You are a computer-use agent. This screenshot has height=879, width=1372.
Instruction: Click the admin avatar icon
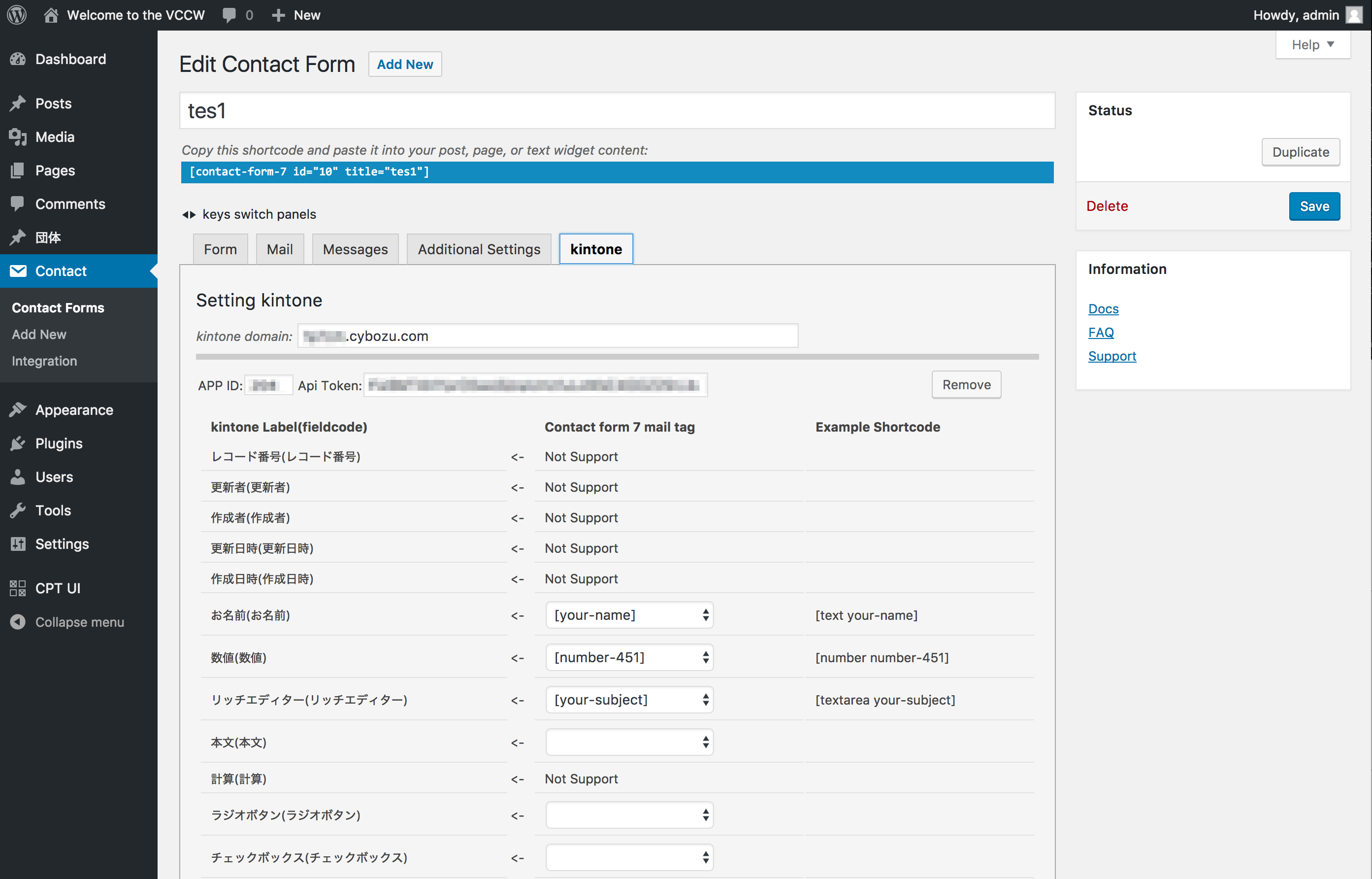1355,15
